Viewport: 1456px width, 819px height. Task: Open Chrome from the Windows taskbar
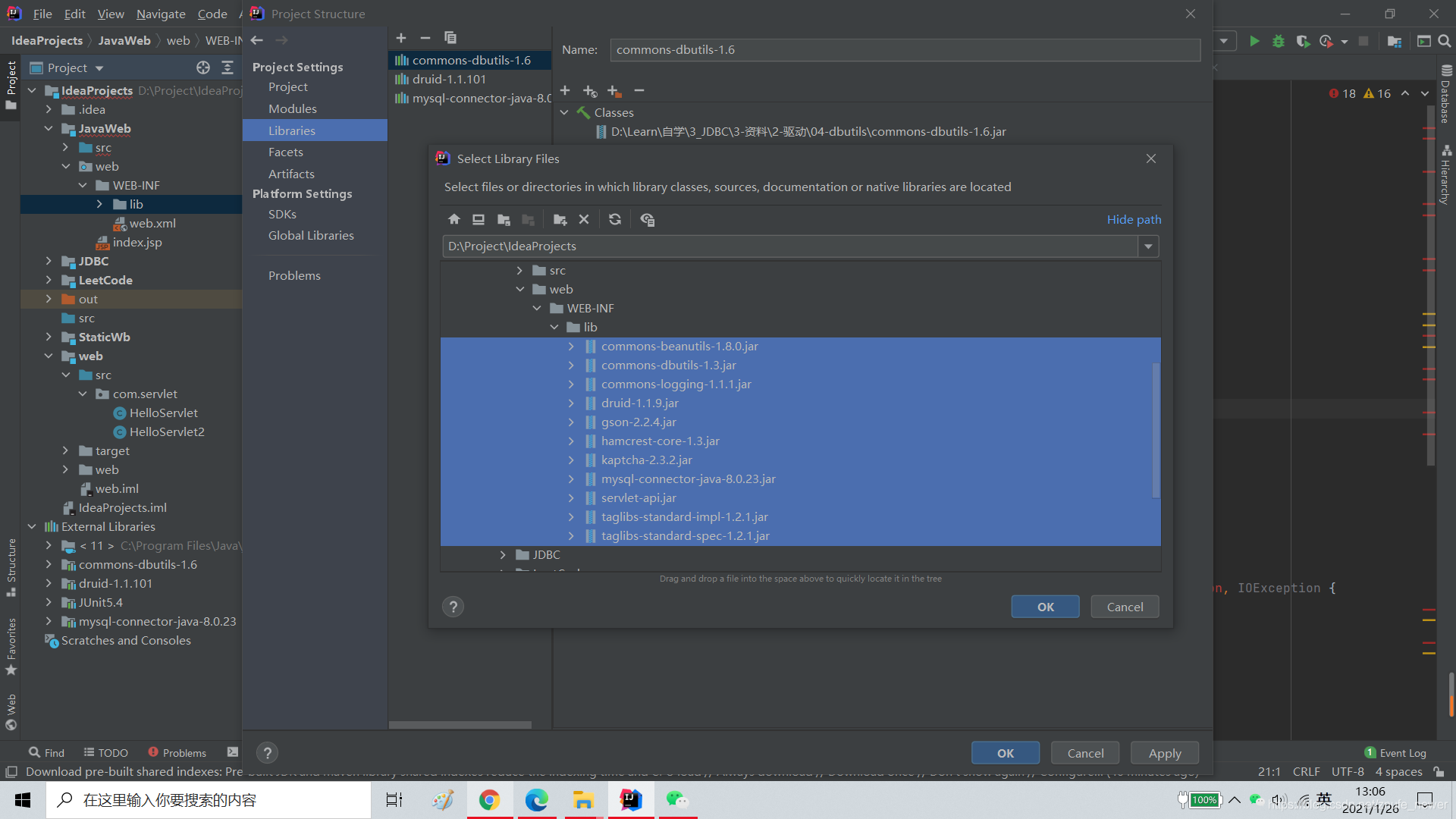489,800
